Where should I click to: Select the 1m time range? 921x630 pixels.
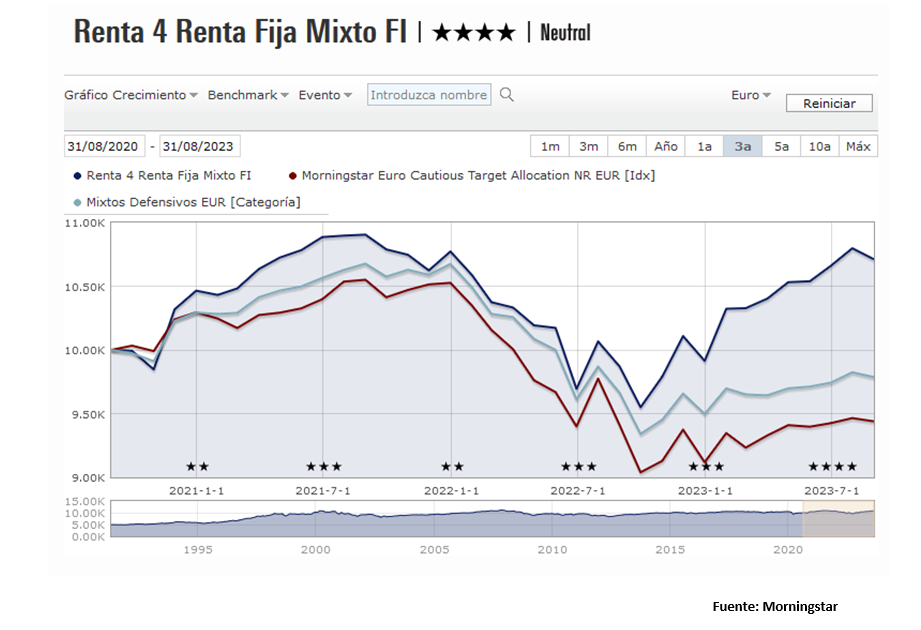[x=550, y=146]
